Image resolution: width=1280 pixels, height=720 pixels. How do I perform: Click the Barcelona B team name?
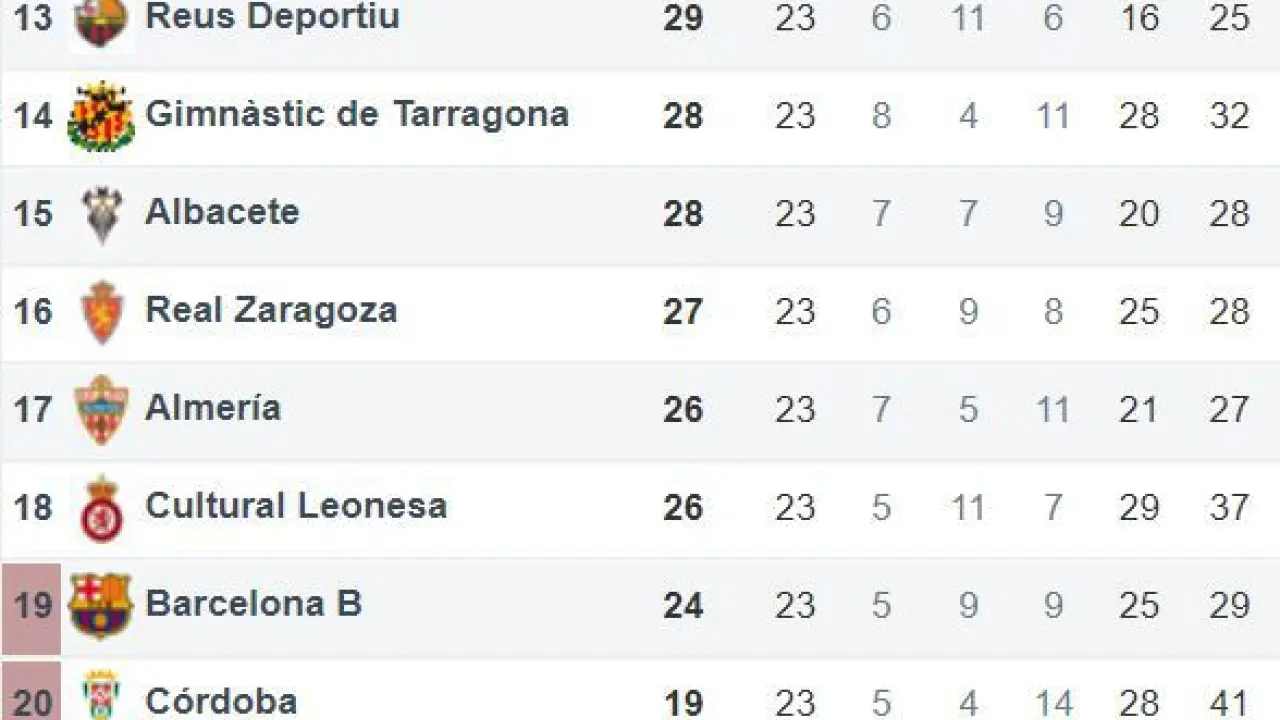point(253,604)
